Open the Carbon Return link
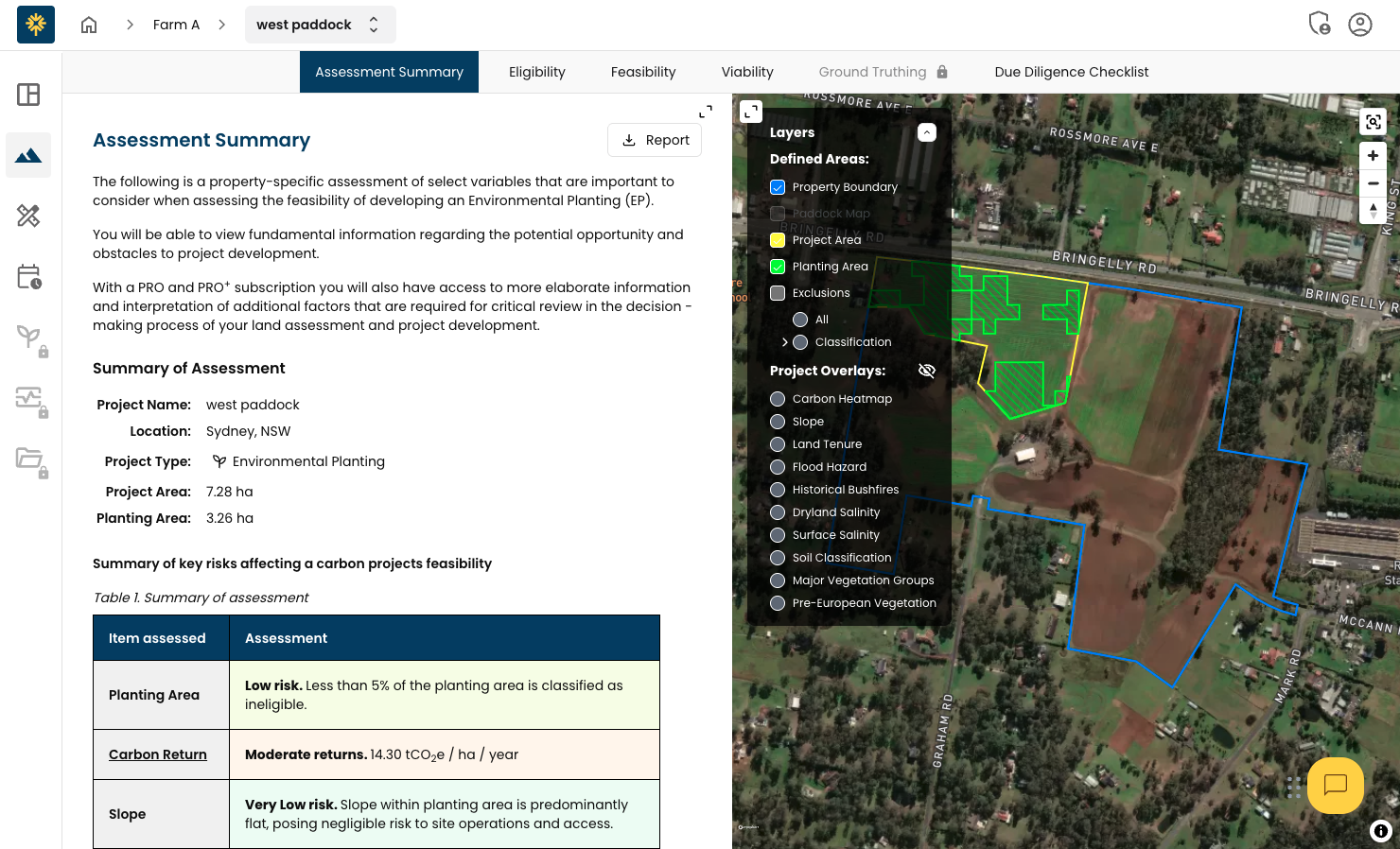Viewport: 1400px width, 849px height. [x=158, y=754]
